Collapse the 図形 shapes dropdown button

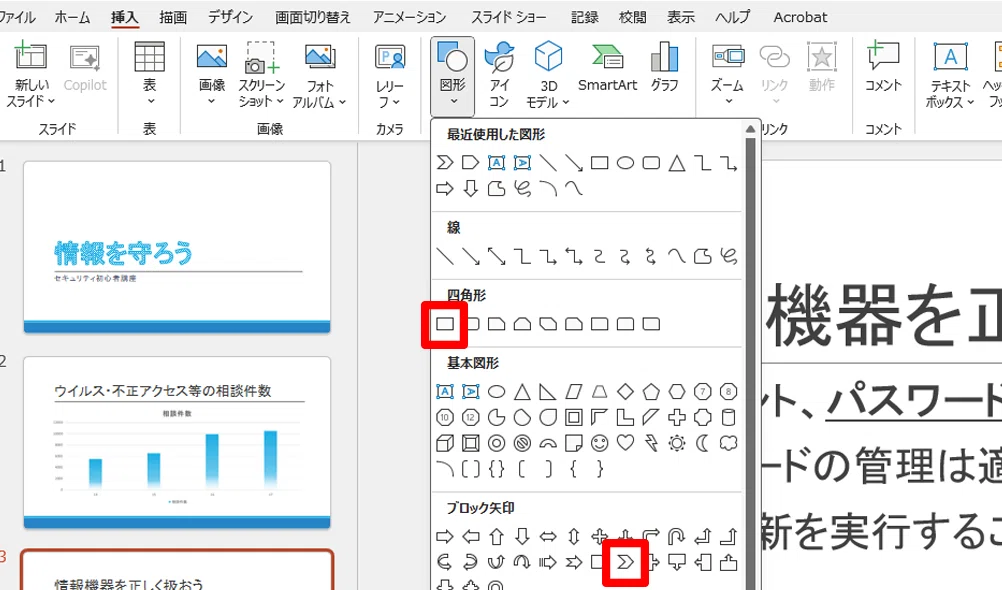(x=452, y=75)
